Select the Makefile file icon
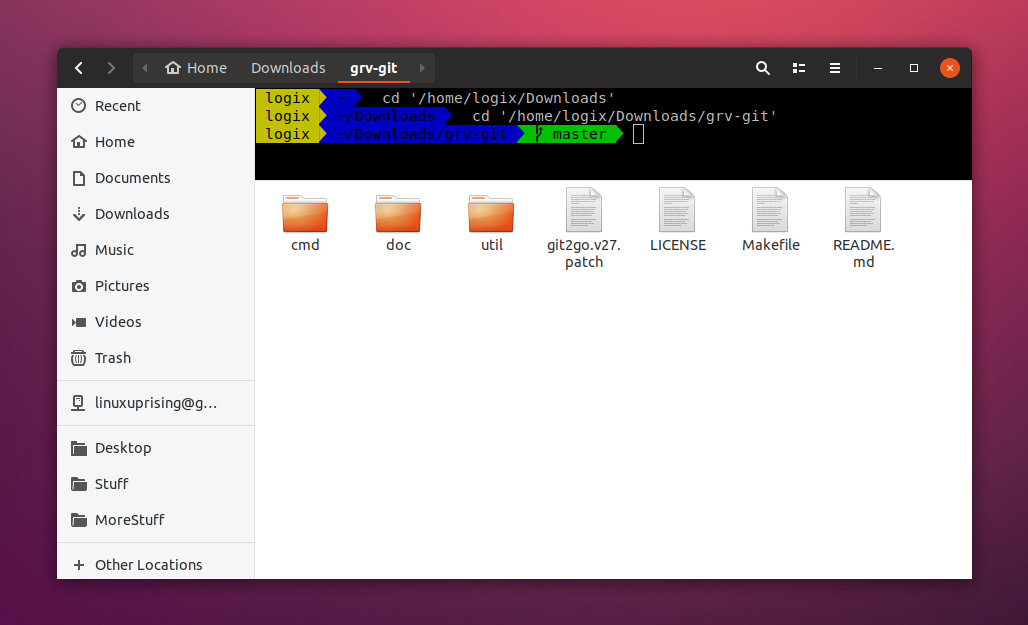 [x=770, y=210]
